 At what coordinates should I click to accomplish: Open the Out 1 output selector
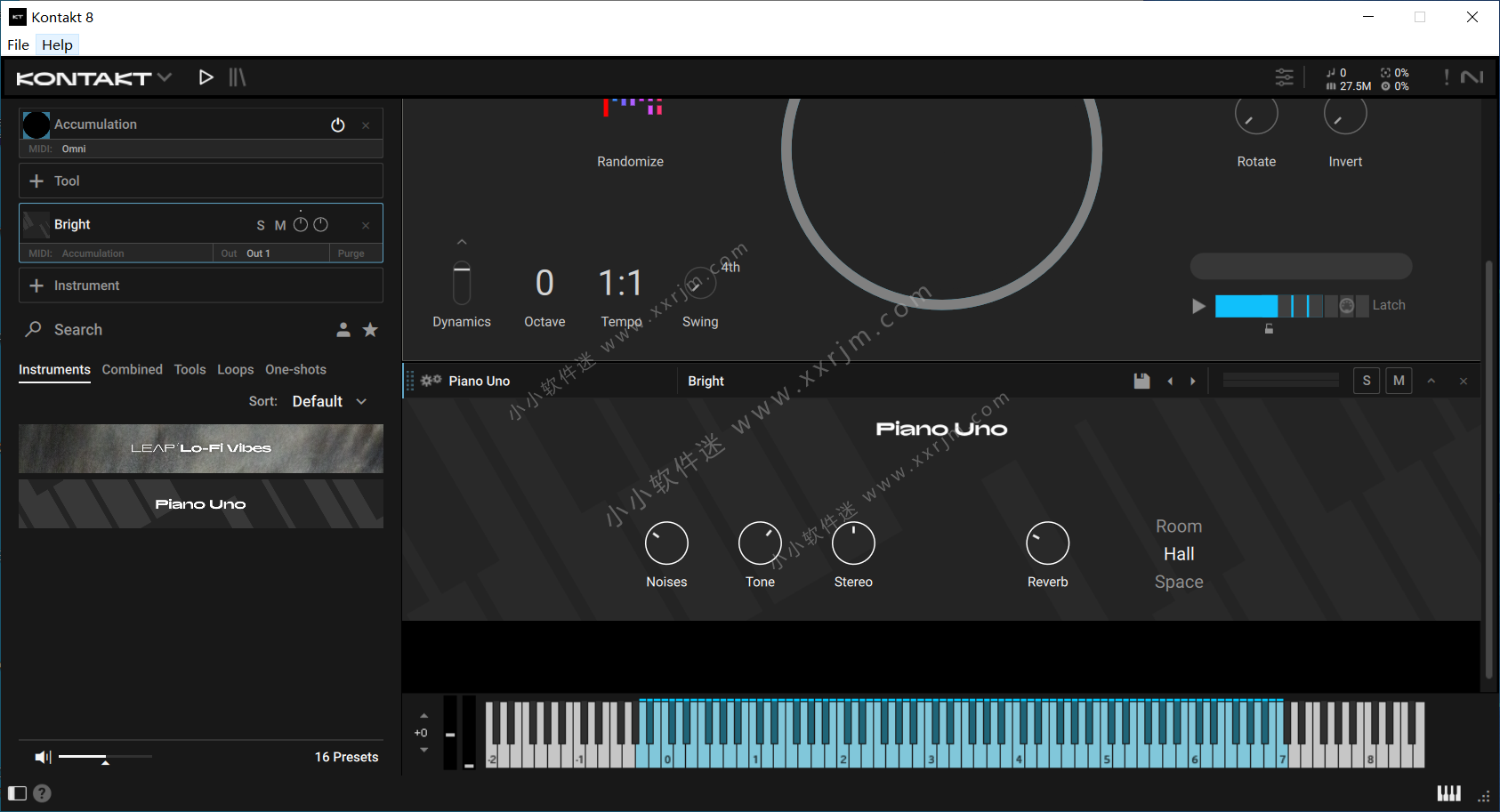pyautogui.click(x=258, y=253)
